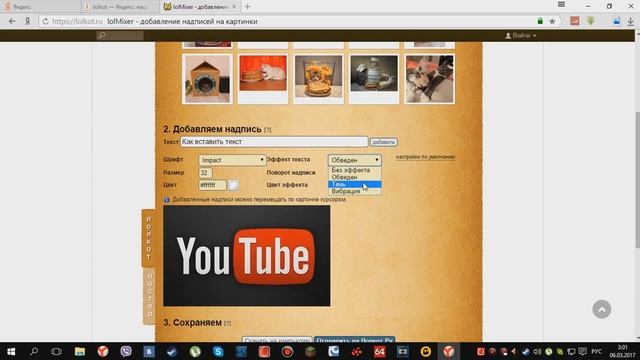Go back using the browser back arrow
The image size is (640, 360).
tap(12, 21)
